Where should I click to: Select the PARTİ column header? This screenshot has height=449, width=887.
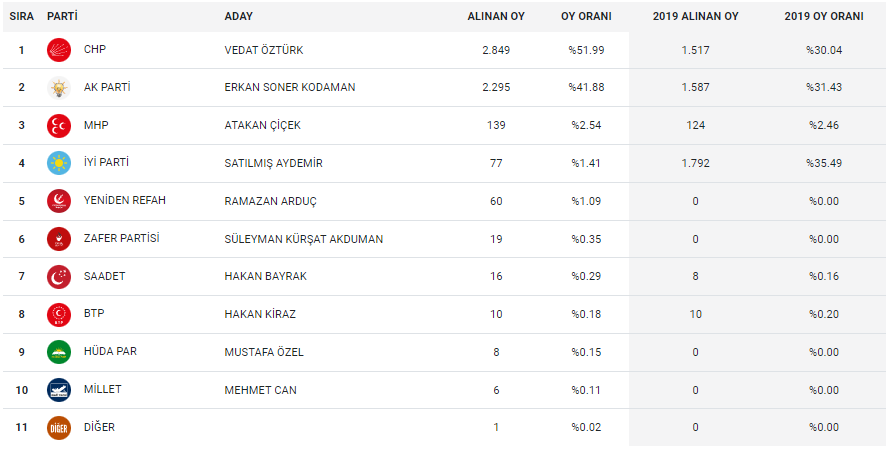click(62, 16)
